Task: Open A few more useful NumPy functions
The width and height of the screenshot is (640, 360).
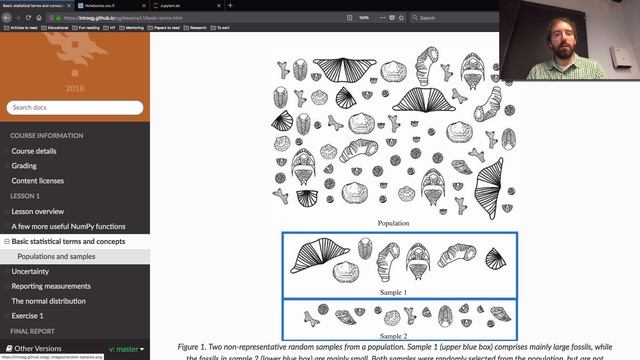Action: [68, 227]
